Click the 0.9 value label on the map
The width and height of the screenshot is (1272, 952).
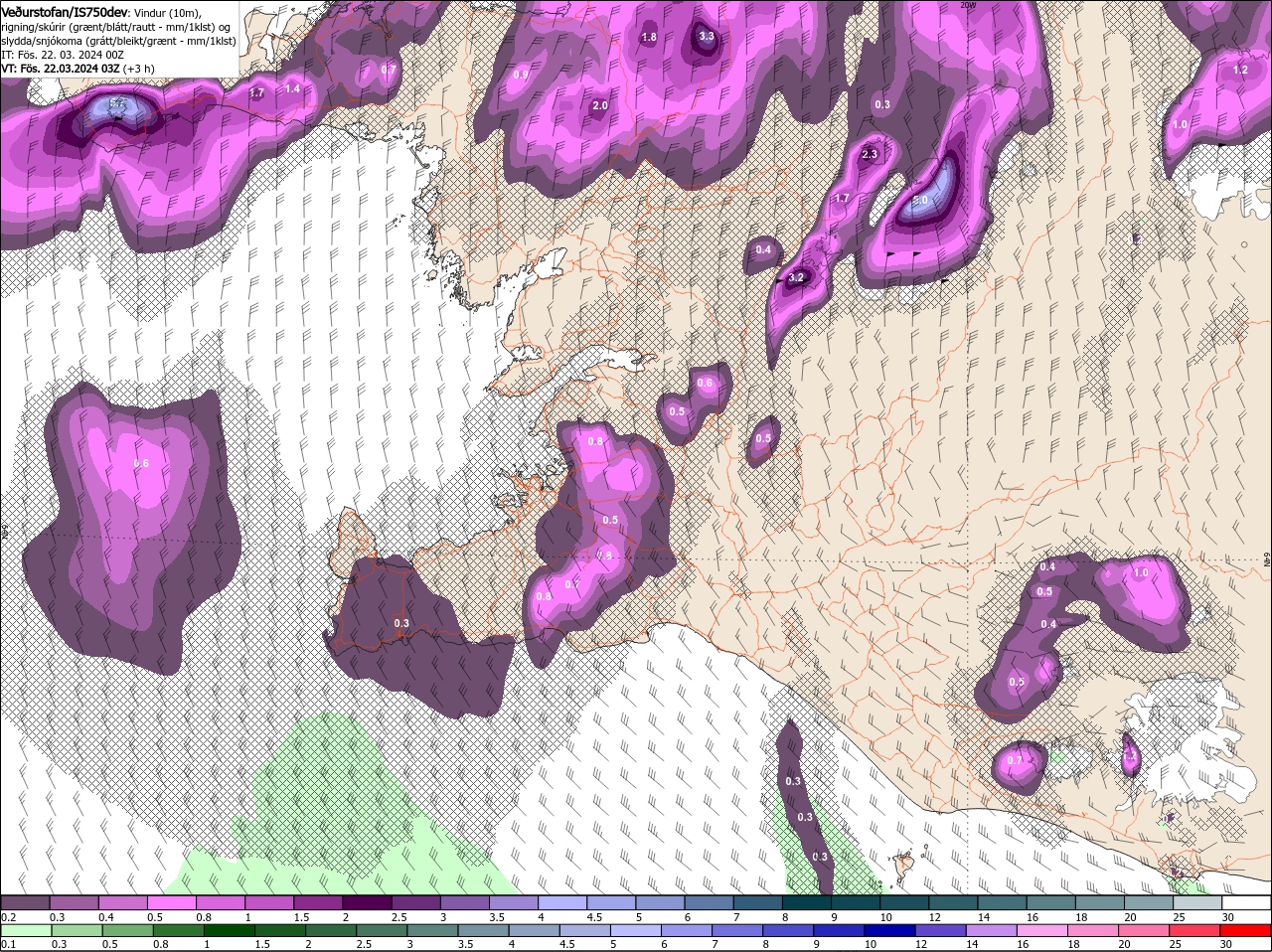[x=521, y=75]
